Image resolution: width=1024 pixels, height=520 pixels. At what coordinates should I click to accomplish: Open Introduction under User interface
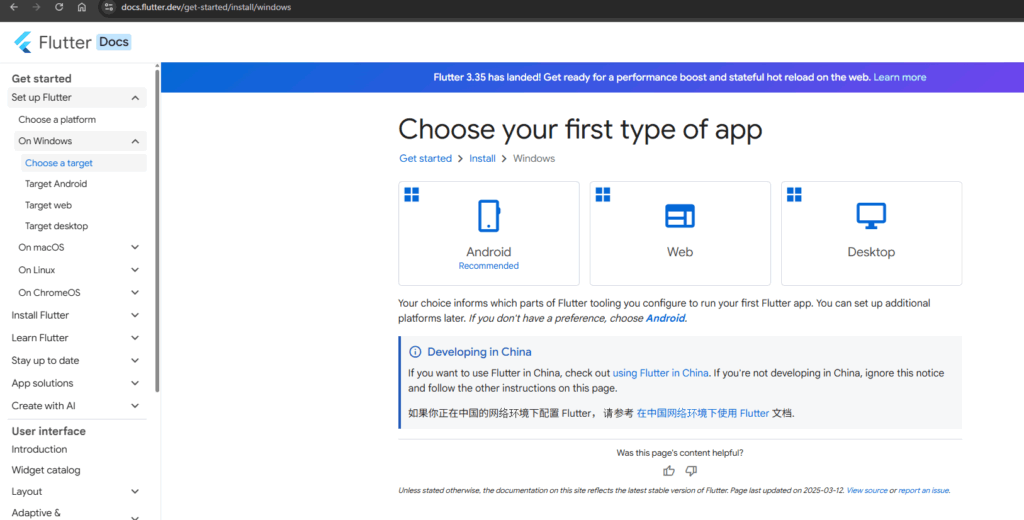coord(39,449)
